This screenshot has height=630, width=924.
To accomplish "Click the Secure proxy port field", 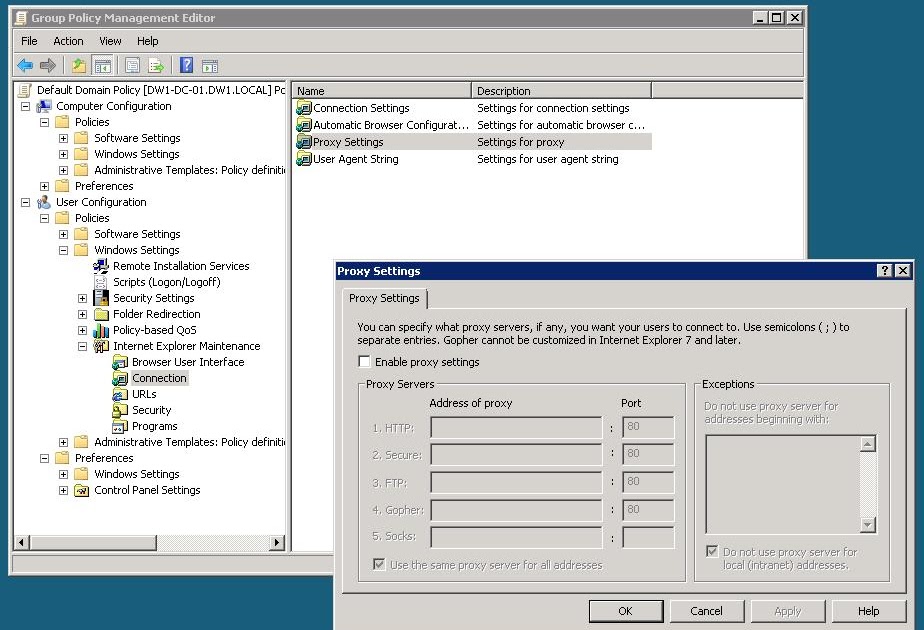I will tap(648, 454).
